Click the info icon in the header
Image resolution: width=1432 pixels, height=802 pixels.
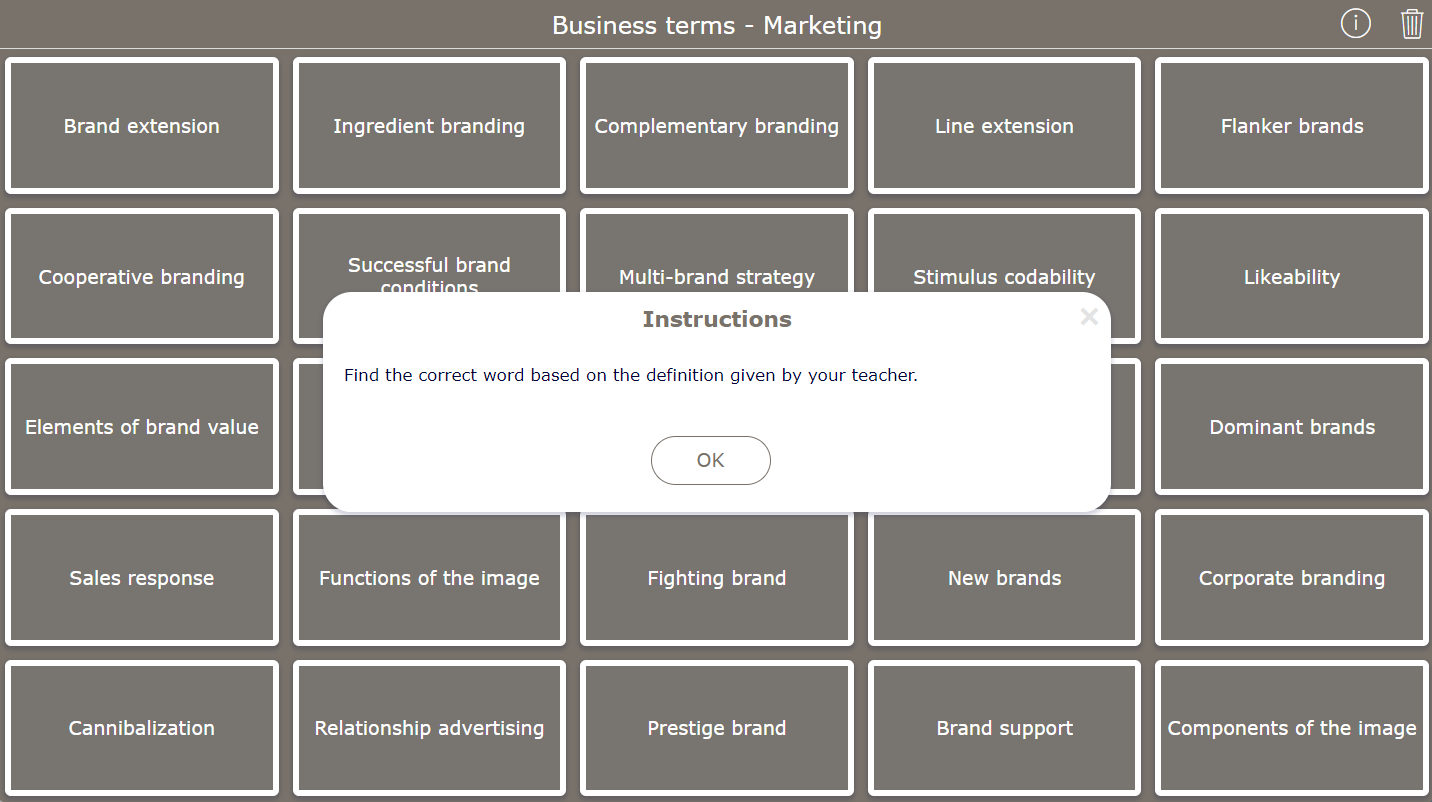(x=1355, y=23)
